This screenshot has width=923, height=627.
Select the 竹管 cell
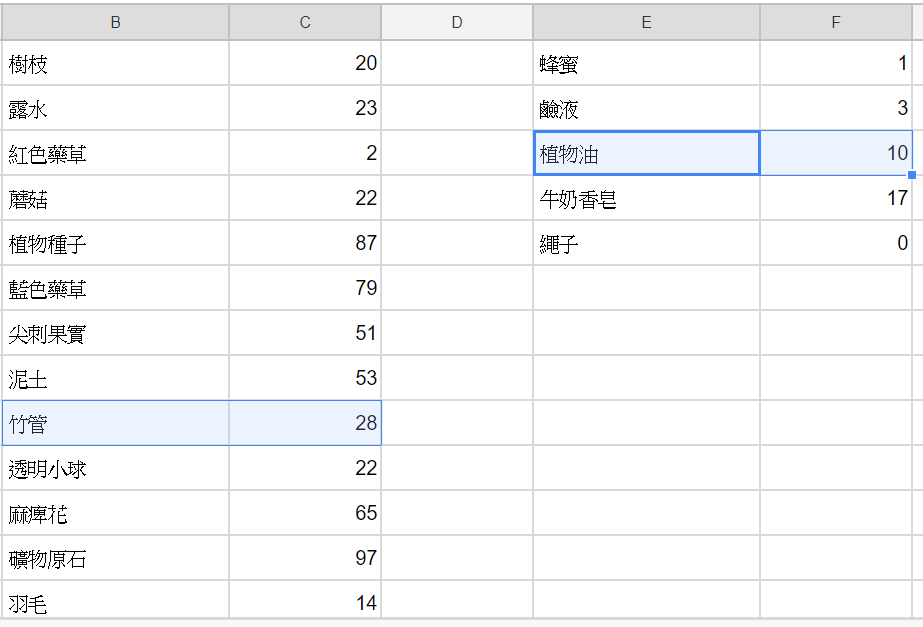(115, 423)
